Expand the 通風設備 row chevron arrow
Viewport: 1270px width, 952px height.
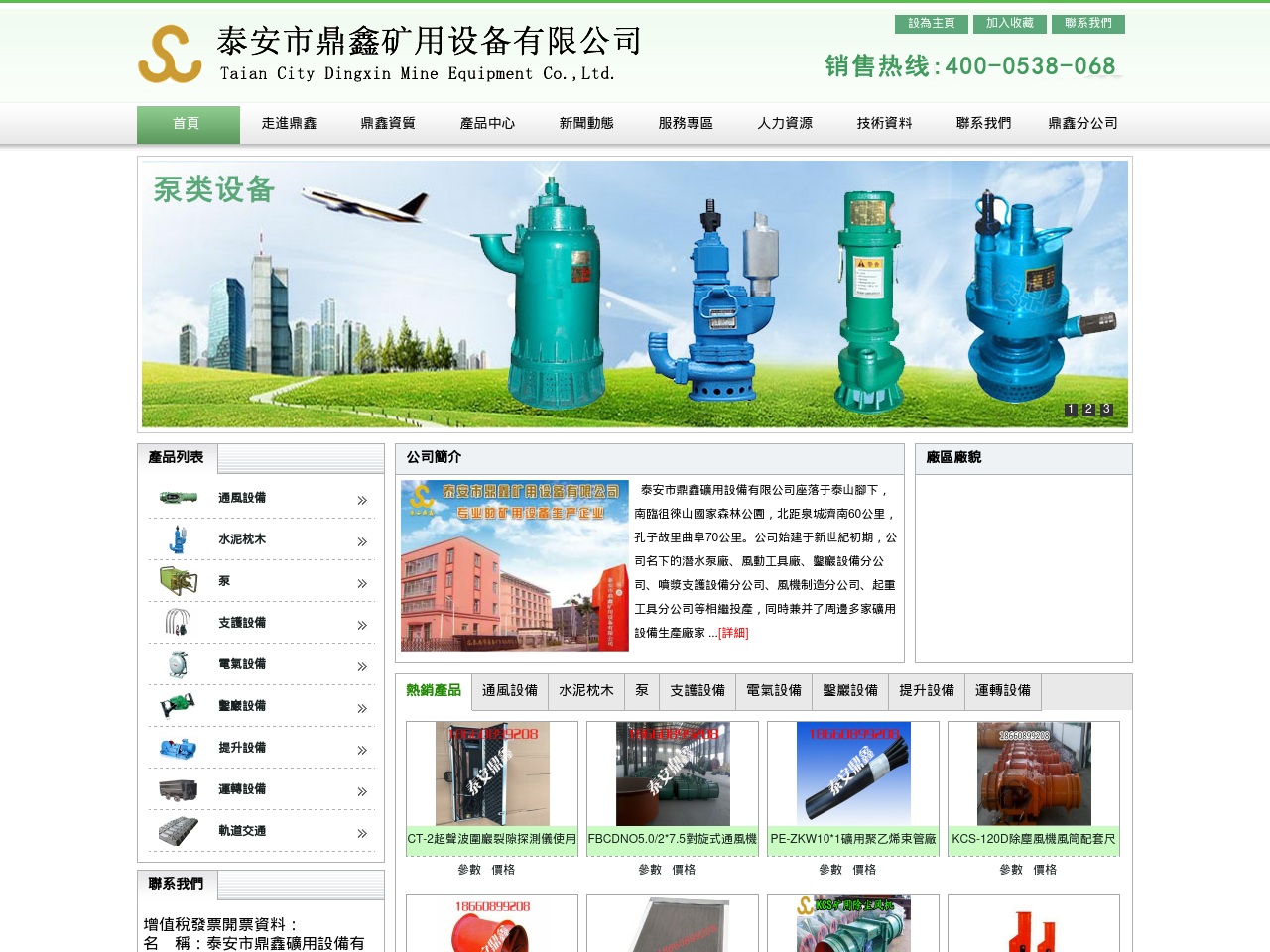[362, 500]
